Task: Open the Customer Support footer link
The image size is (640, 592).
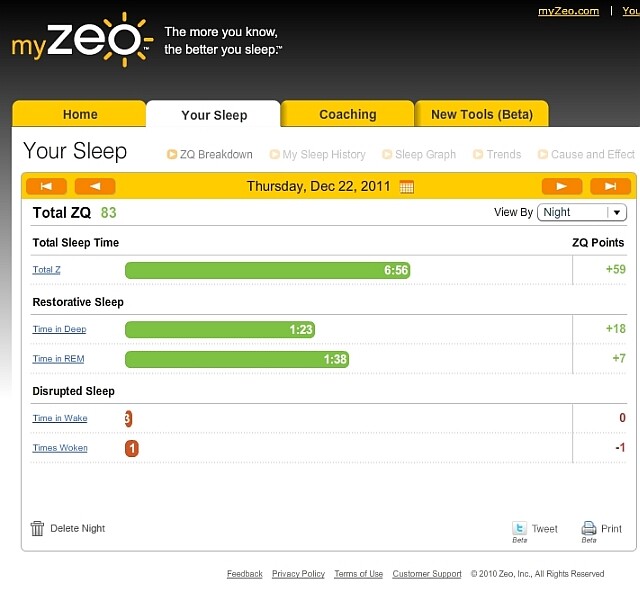Action: click(427, 574)
